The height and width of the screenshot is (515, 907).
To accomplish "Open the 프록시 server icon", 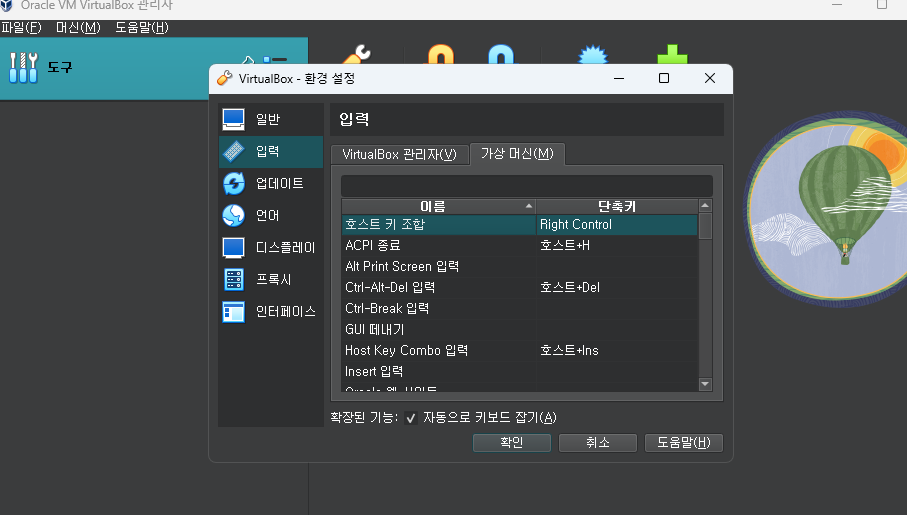I will pos(234,279).
